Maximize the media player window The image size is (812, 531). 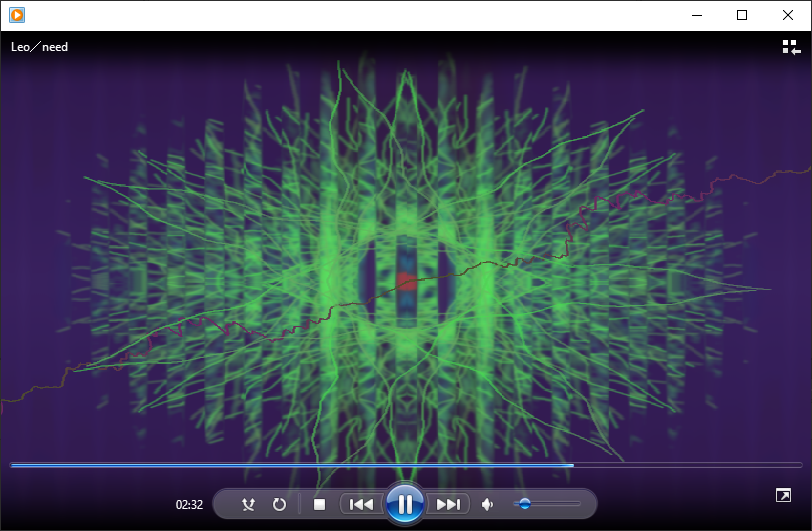742,15
